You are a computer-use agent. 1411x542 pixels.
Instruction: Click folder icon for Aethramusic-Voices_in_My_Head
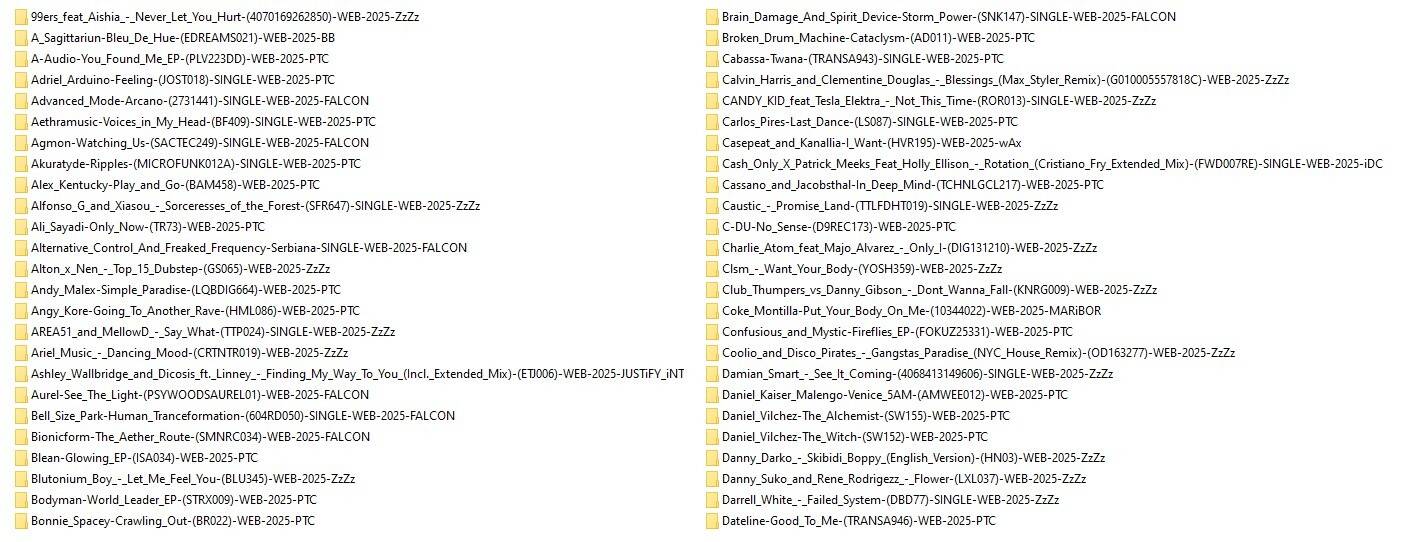21,122
